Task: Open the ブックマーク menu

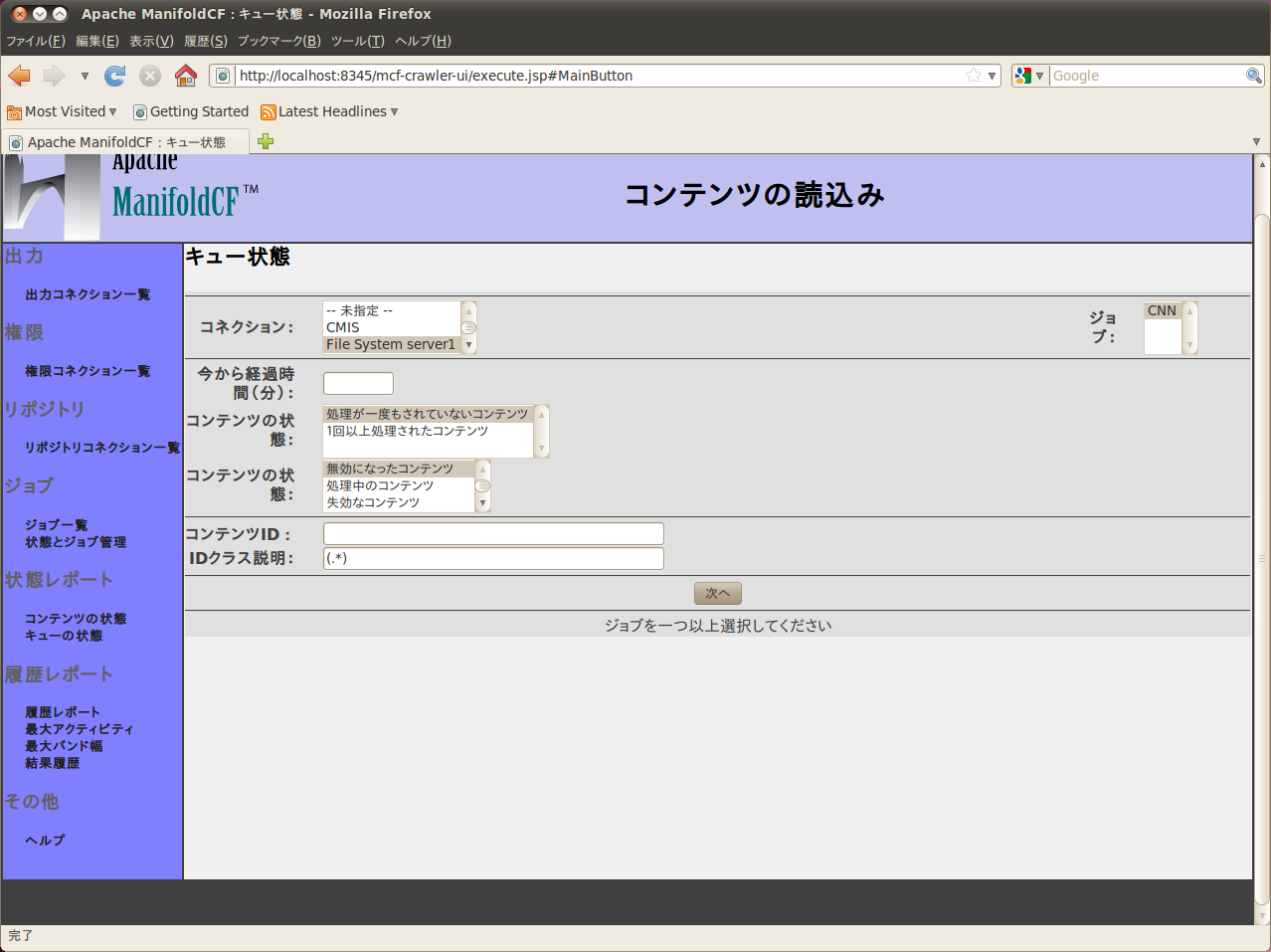Action: click(278, 41)
